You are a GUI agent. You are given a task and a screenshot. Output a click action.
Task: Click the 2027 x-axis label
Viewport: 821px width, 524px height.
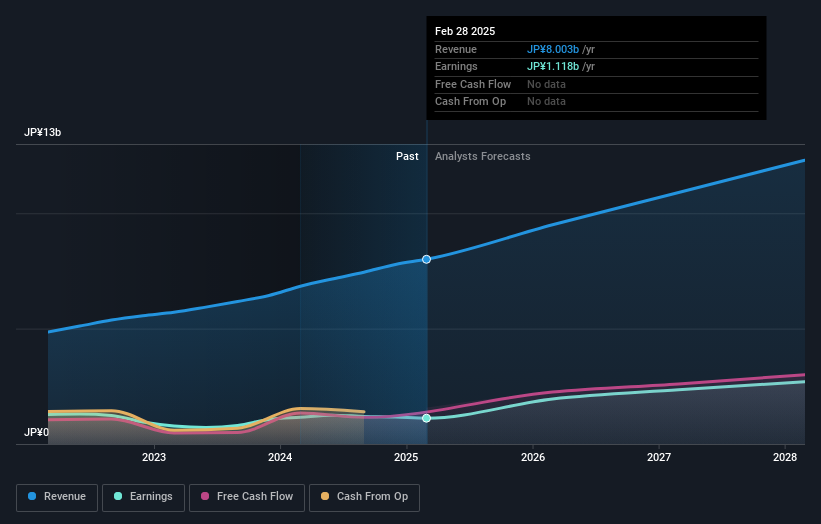659,457
